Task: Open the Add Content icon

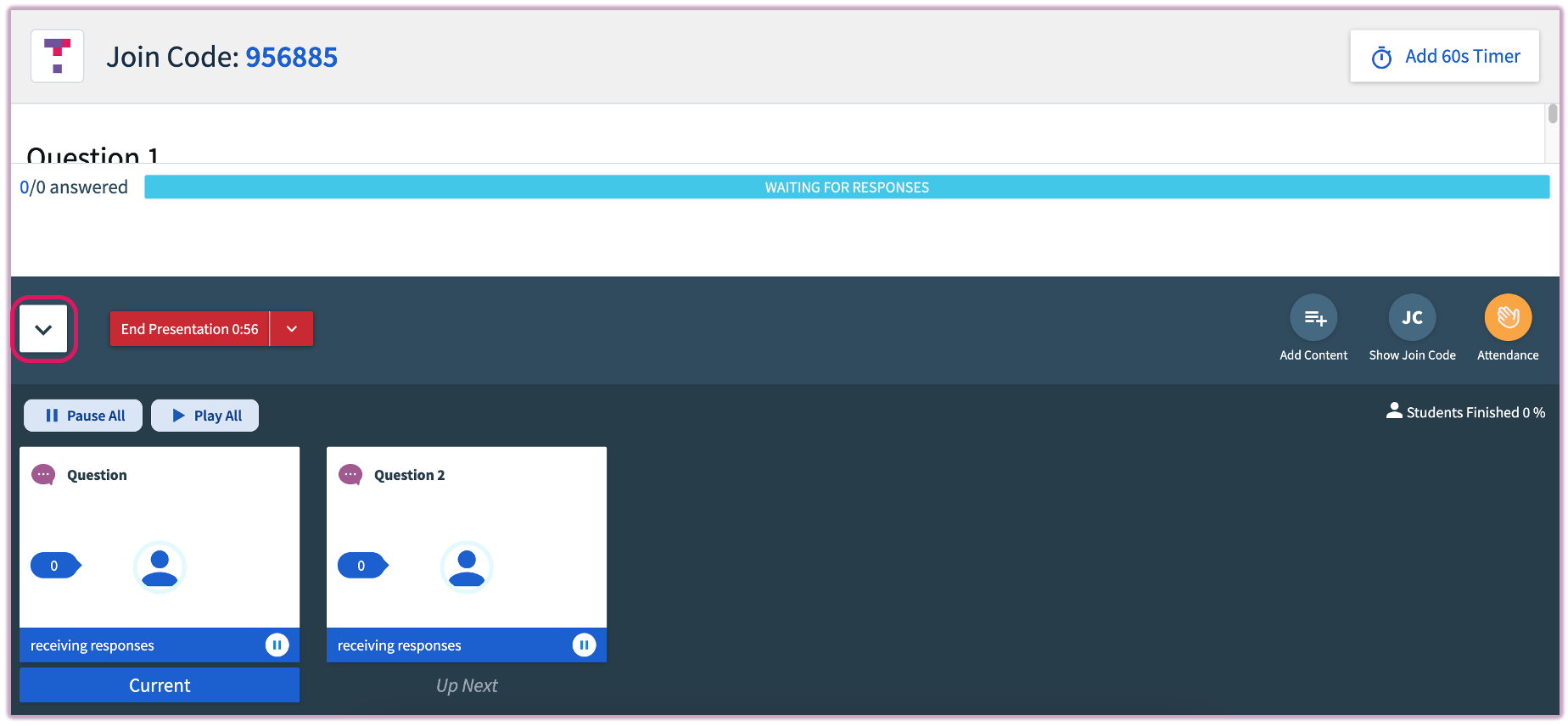Action: pyautogui.click(x=1313, y=318)
